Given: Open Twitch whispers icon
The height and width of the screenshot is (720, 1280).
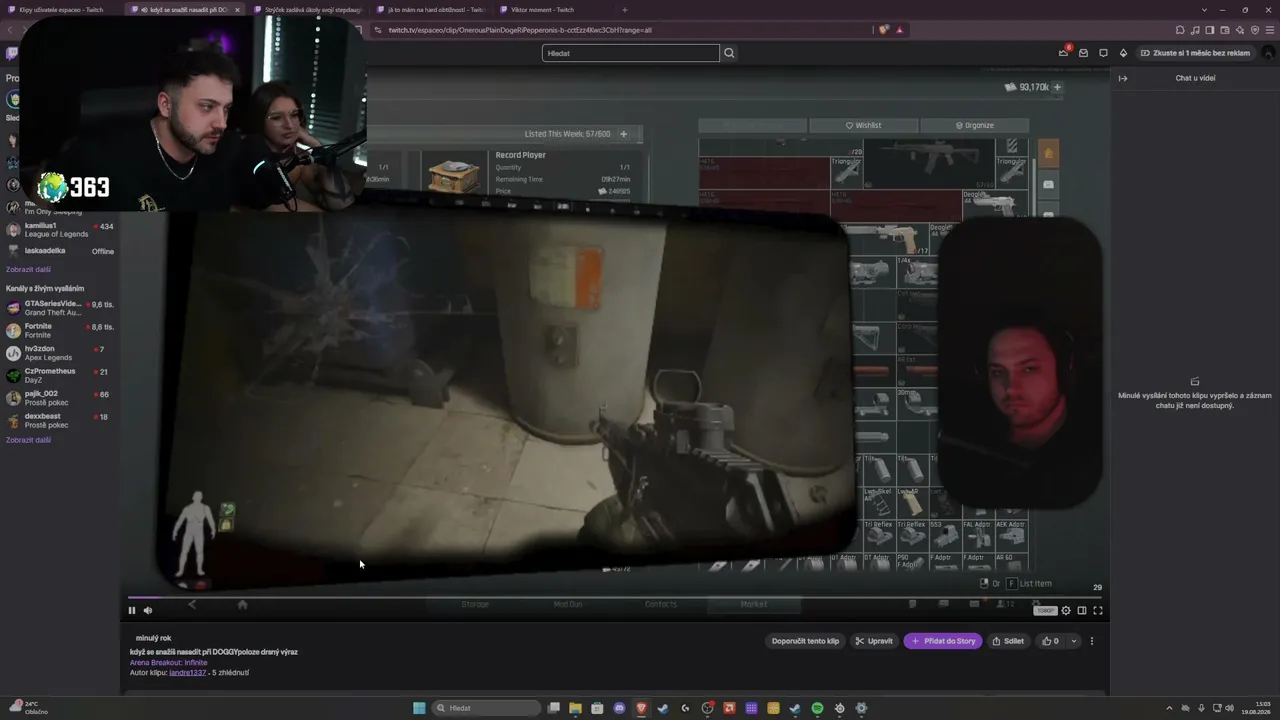Looking at the screenshot, I should pyautogui.click(x=1103, y=53).
